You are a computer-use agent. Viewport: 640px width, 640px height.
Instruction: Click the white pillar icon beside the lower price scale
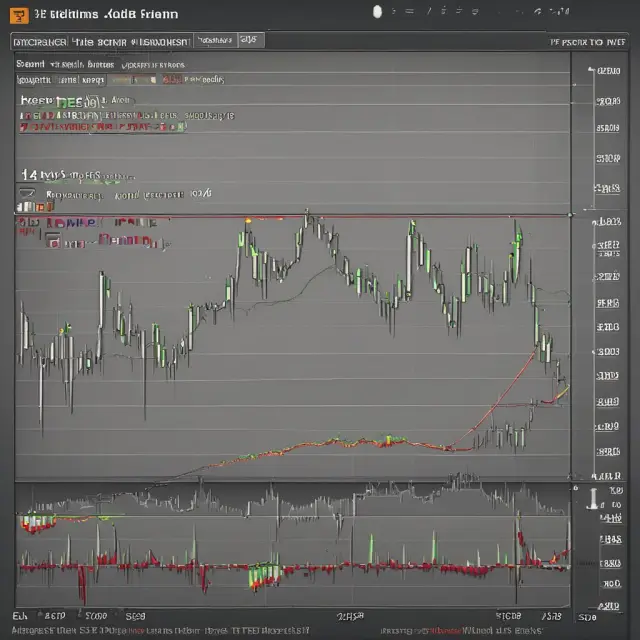[x=593, y=499]
